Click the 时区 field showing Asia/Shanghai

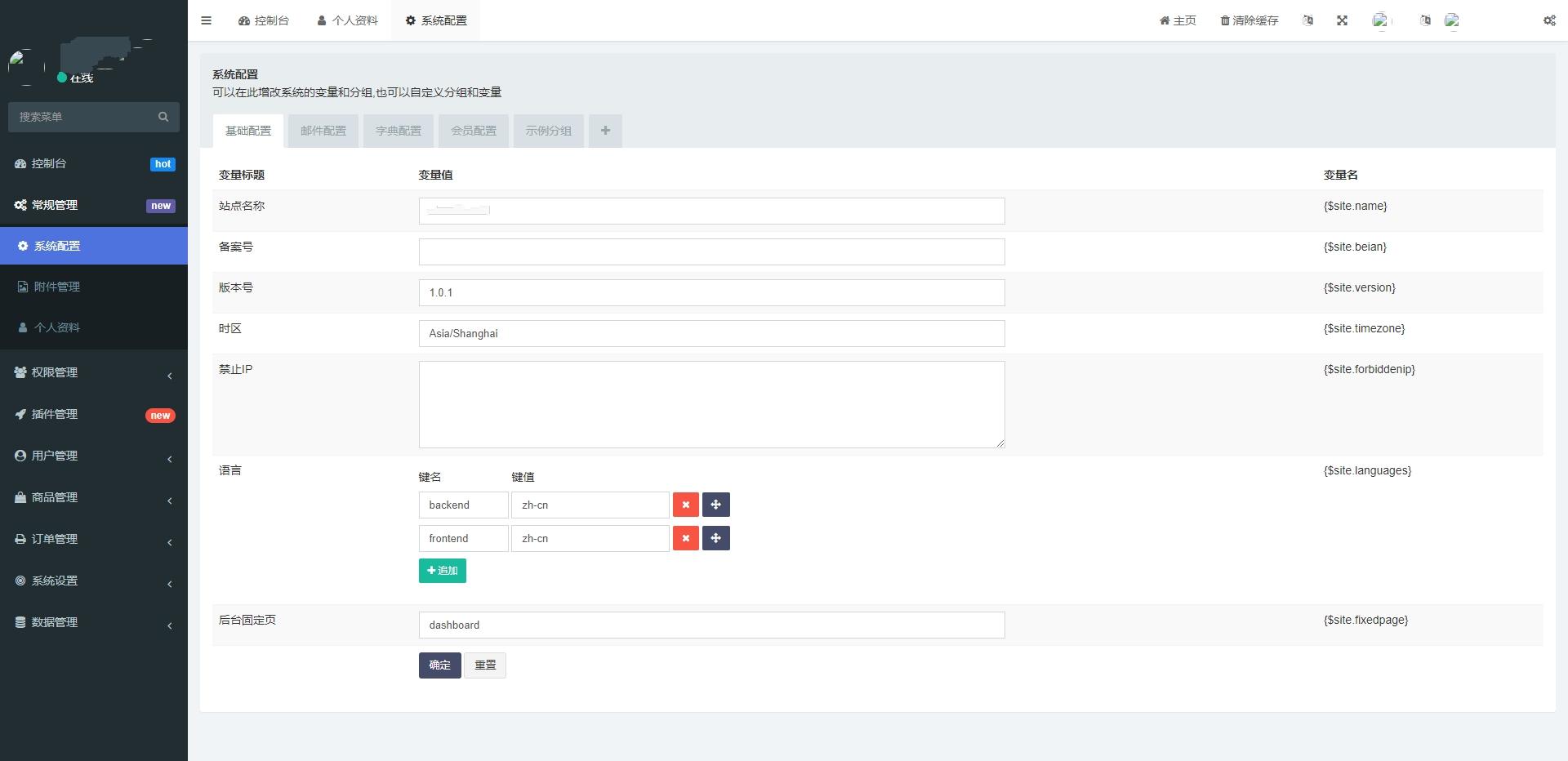712,333
